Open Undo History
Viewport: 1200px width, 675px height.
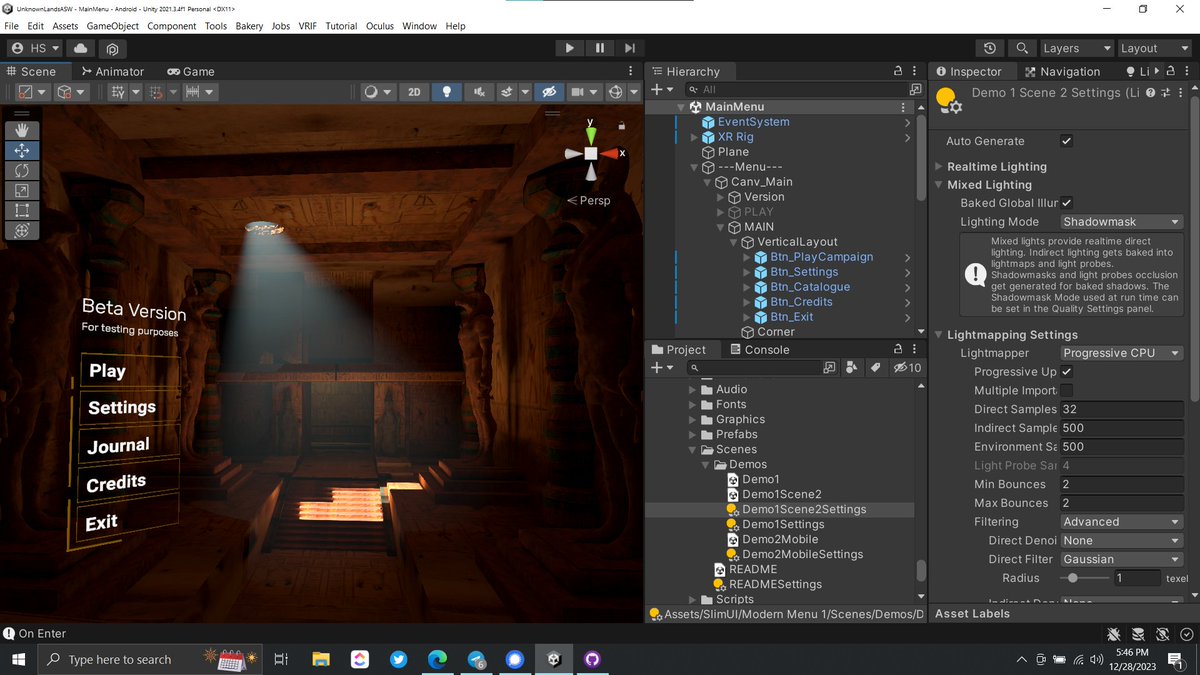pos(990,48)
